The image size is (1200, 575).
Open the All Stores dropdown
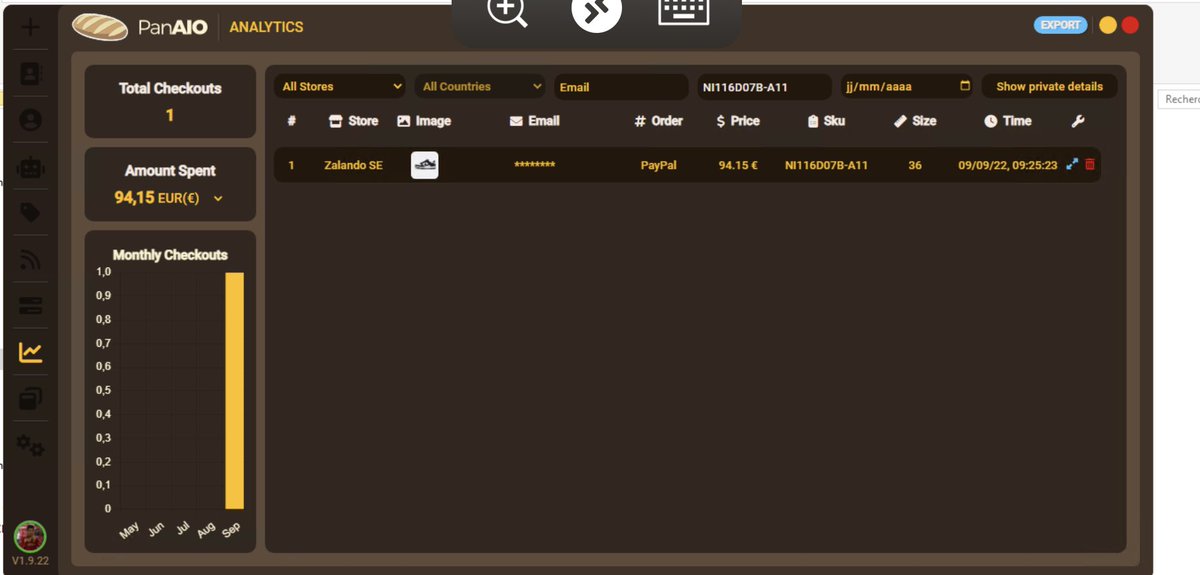(340, 87)
